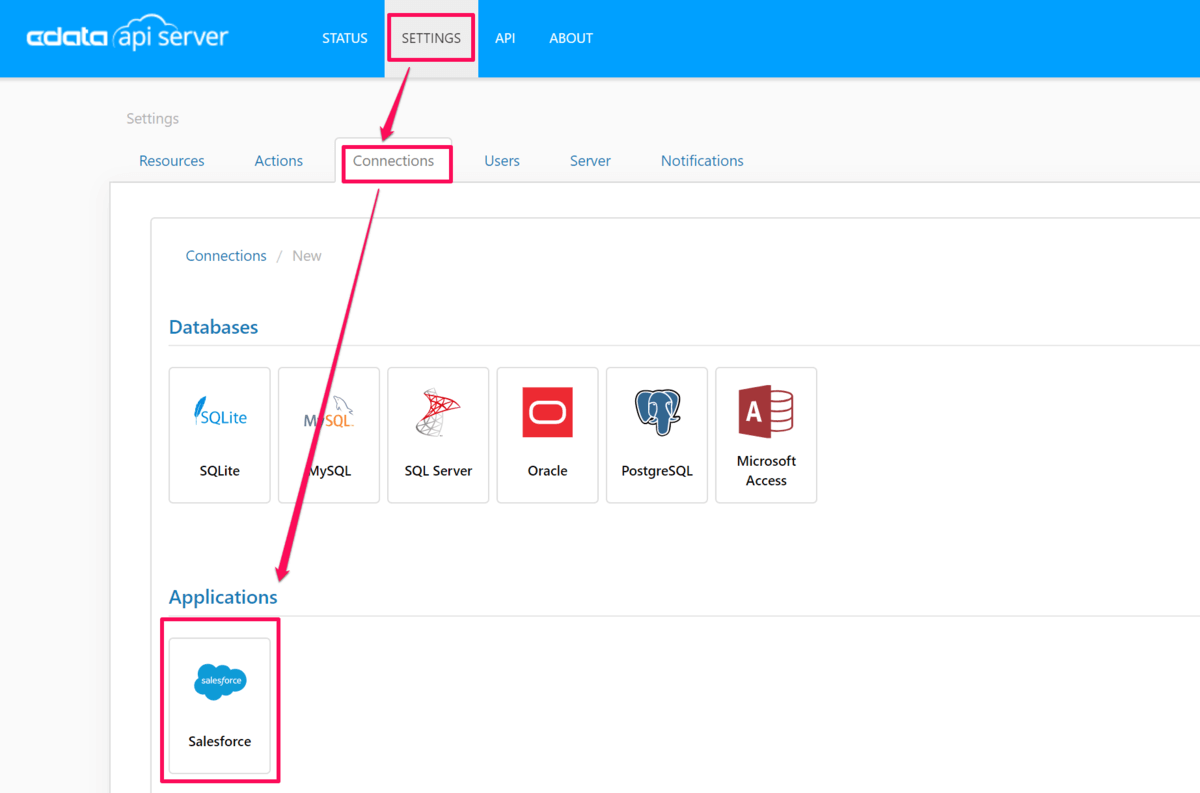The image size is (1200, 793).
Task: Select the Connections tab
Action: click(x=393, y=161)
